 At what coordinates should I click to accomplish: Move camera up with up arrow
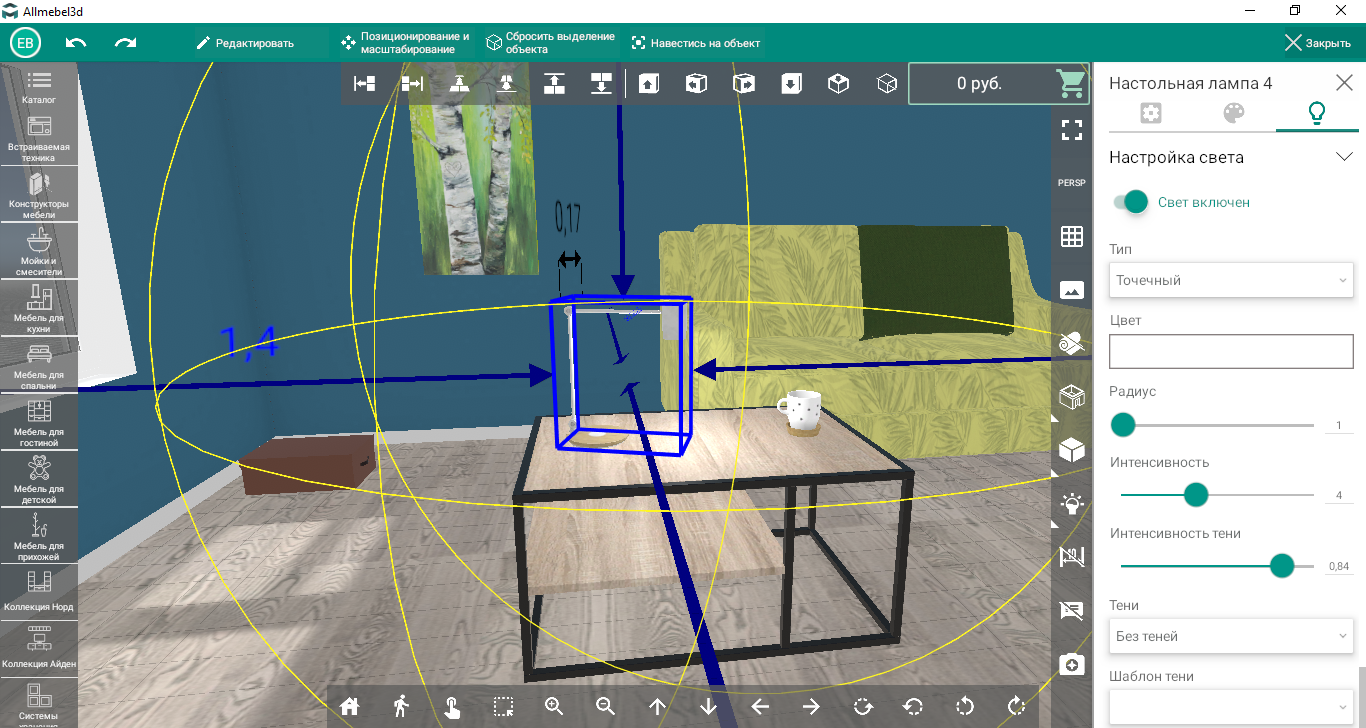657,706
